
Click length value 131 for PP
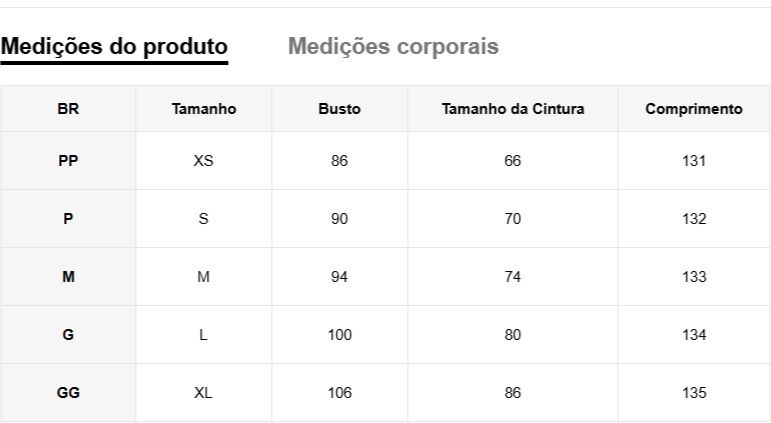coord(693,161)
